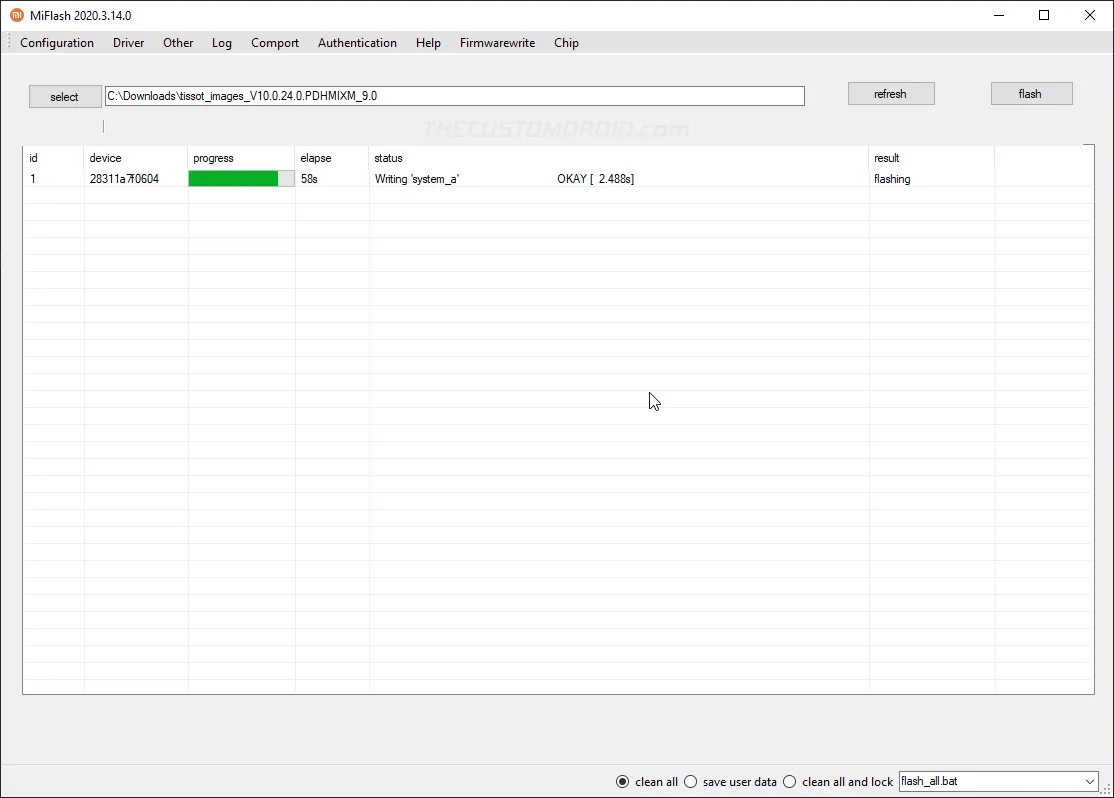The image size is (1114, 798).
Task: Click the "status" column header
Action: [388, 158]
